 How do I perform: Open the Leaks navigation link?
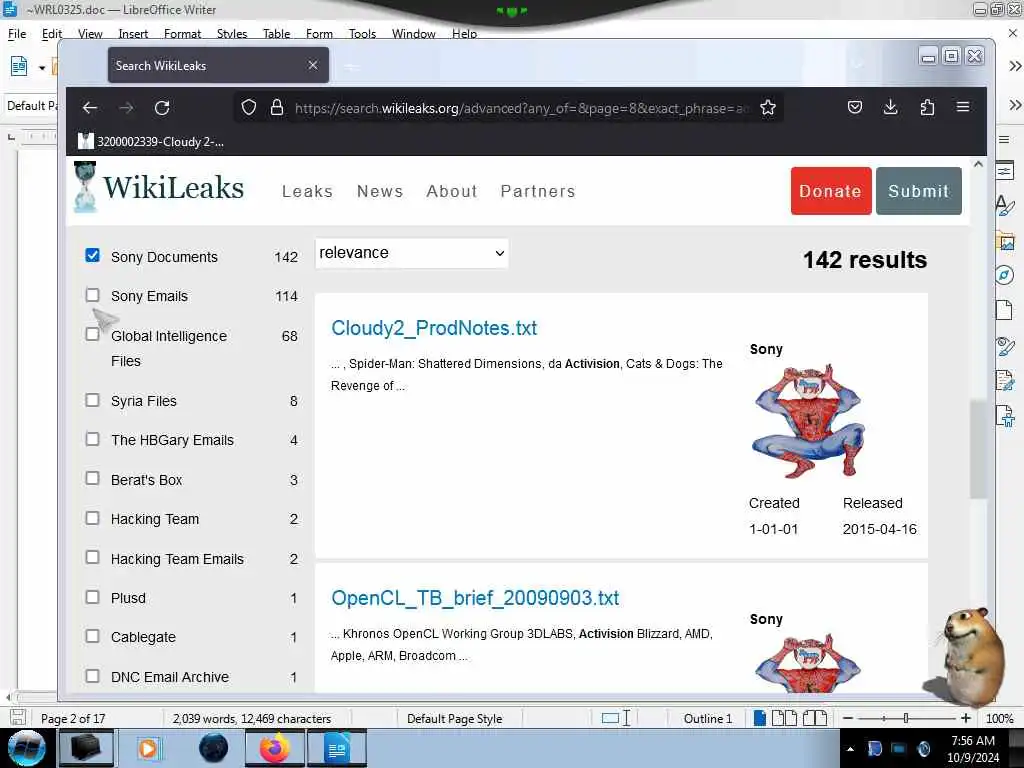pos(307,191)
